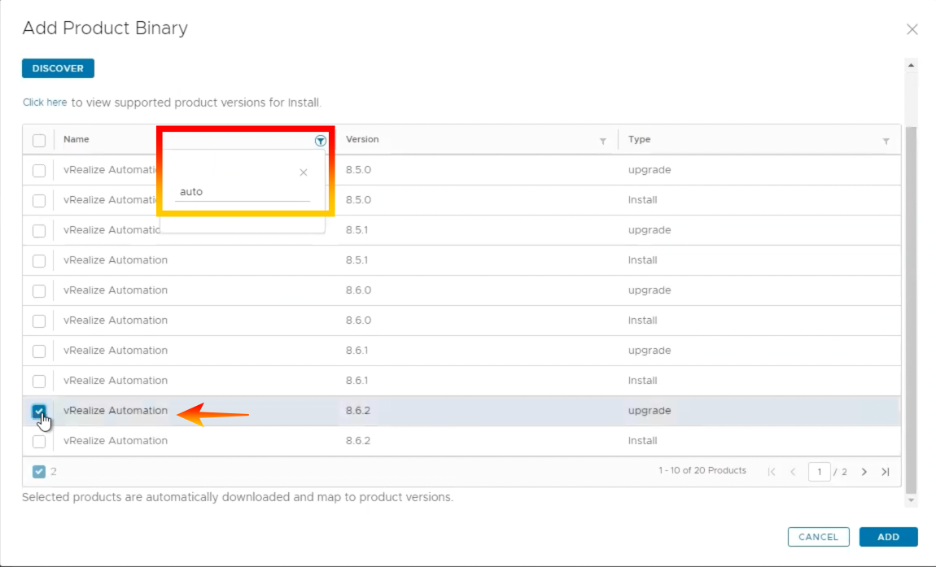Click the ADD button
This screenshot has height=568, width=936.
[x=888, y=537]
